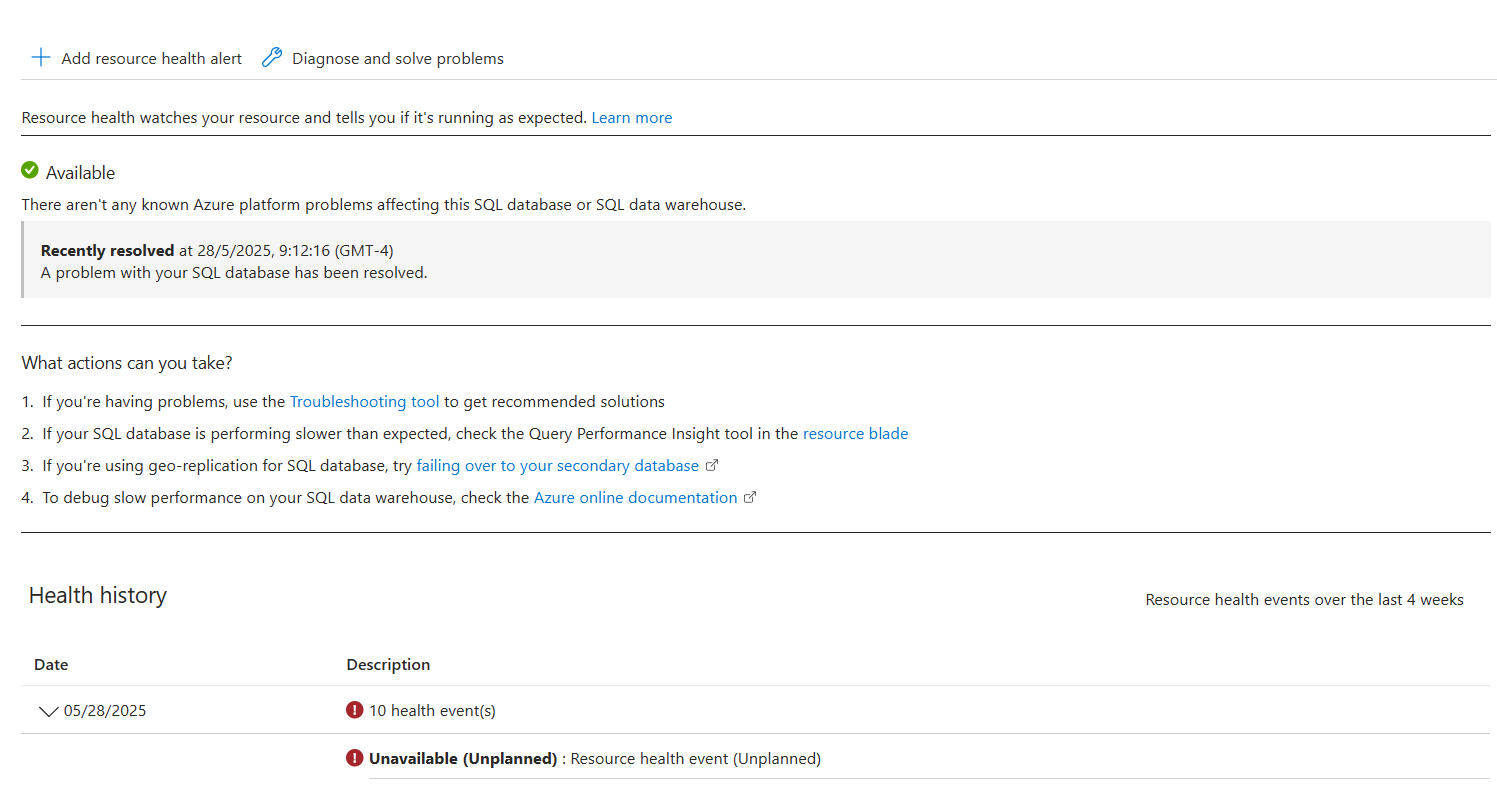Click the Date column header
The image size is (1497, 792).
point(51,664)
